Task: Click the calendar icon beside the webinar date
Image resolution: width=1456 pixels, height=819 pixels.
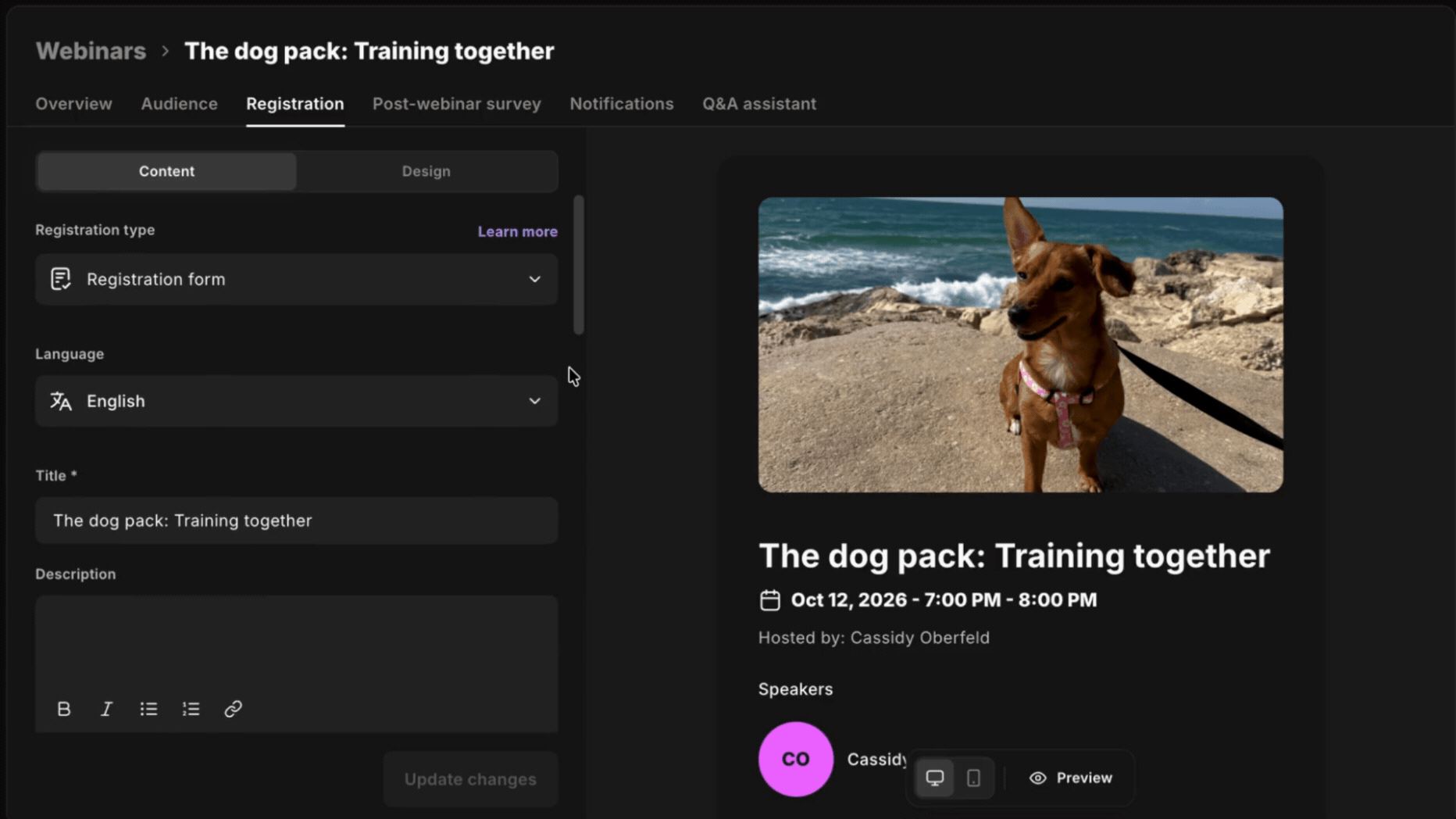Action: (x=769, y=600)
